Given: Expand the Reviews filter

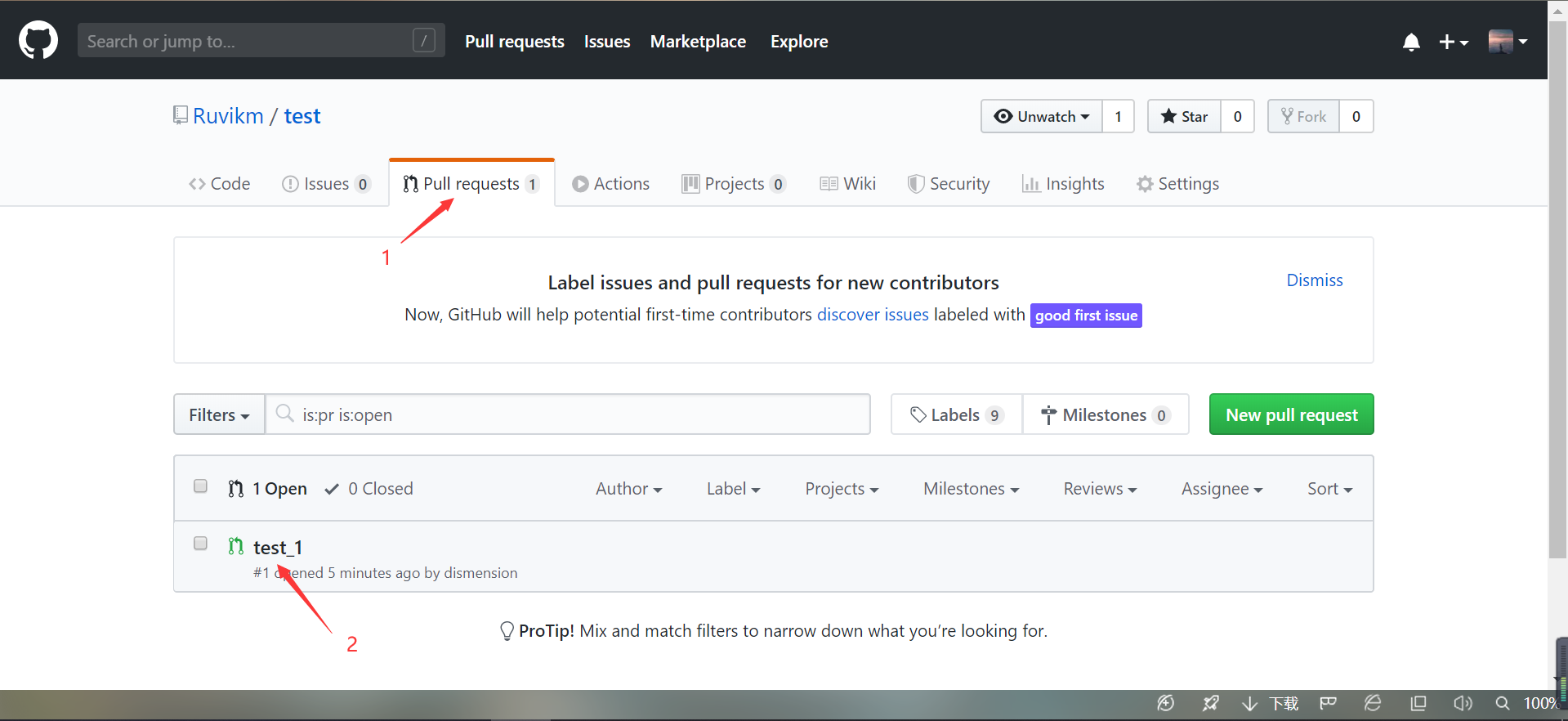Looking at the screenshot, I should [x=1100, y=489].
